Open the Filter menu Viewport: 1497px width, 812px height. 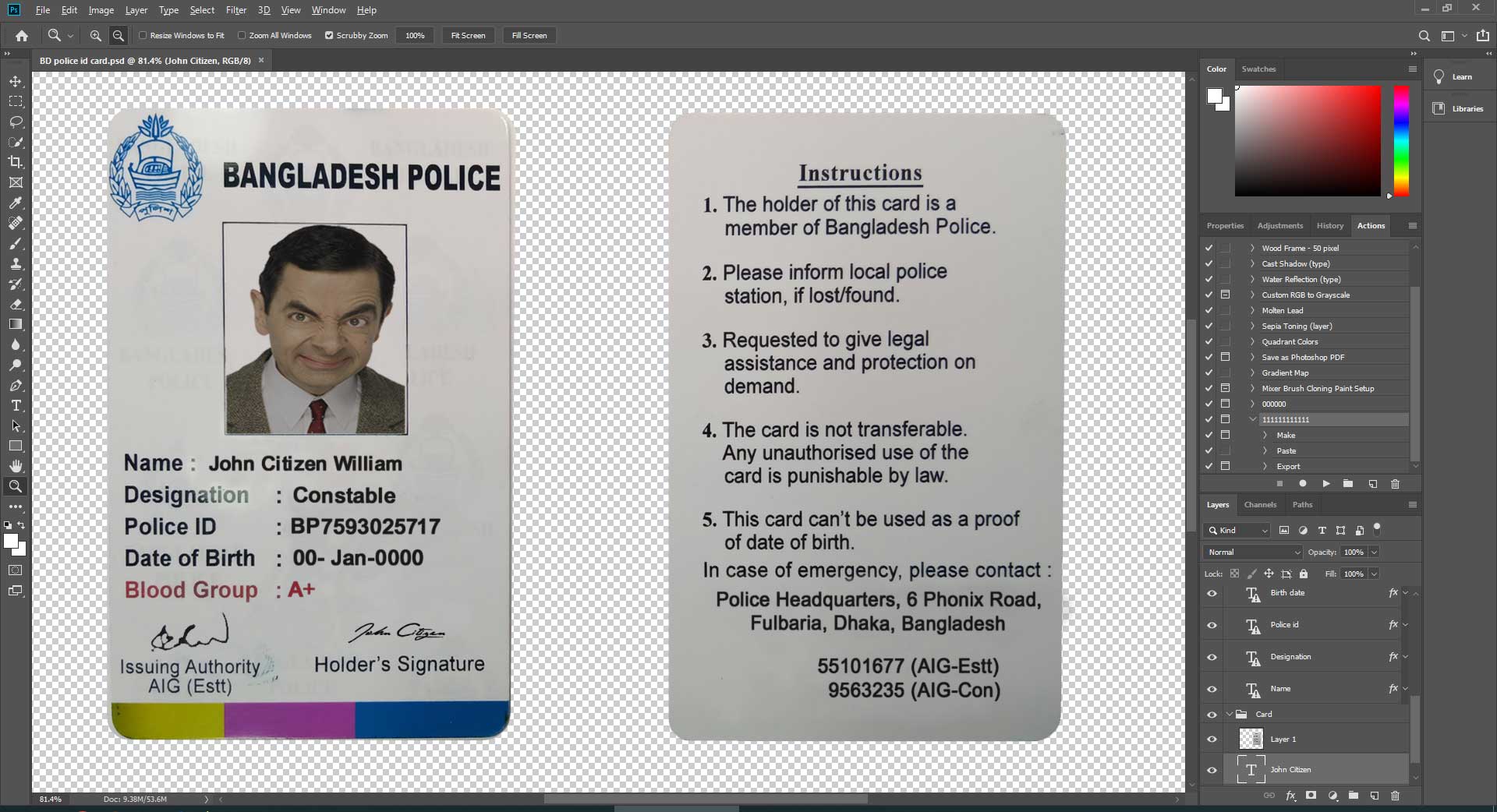(235, 10)
